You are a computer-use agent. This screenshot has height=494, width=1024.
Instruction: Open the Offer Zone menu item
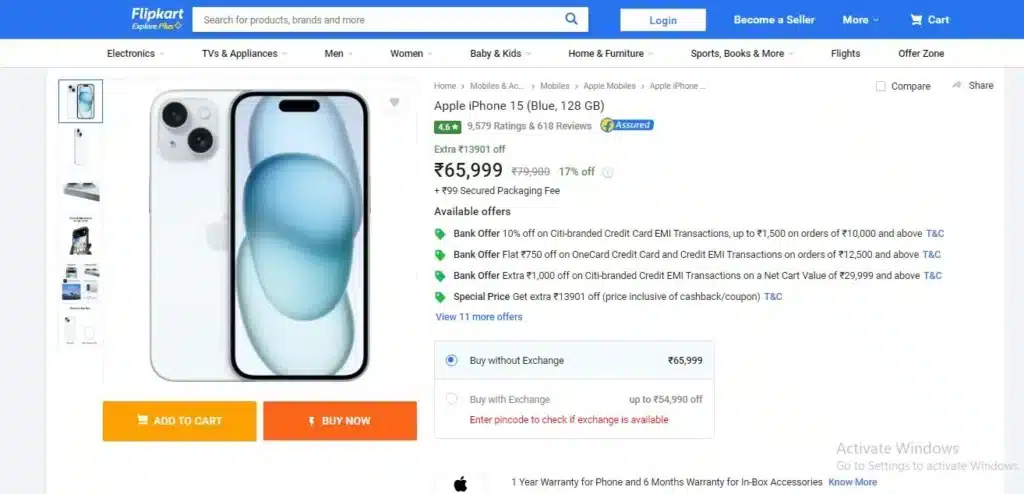point(921,54)
